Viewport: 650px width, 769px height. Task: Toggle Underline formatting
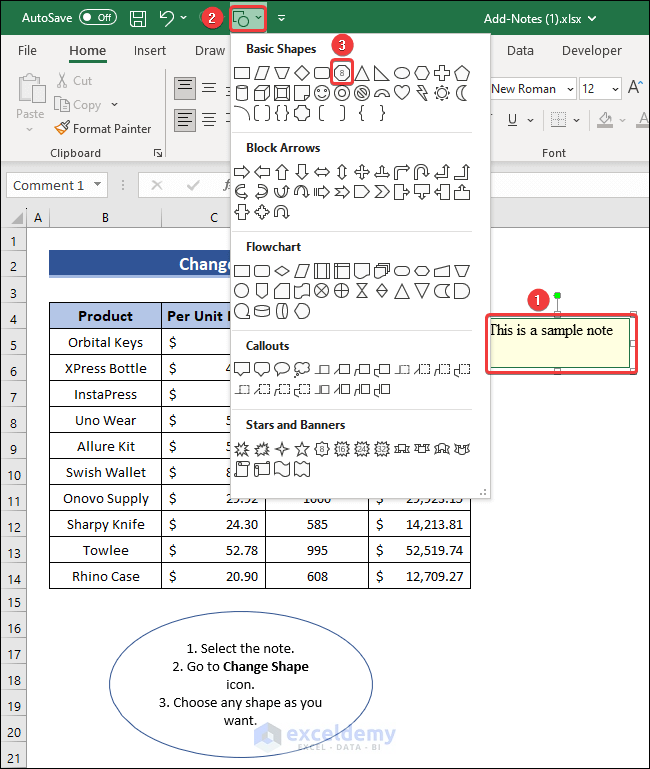513,120
